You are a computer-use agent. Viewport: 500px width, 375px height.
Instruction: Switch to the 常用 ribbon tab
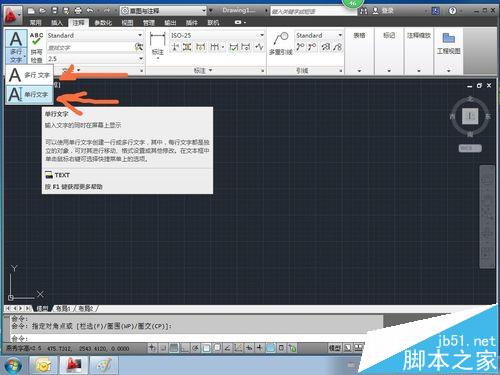pos(35,22)
